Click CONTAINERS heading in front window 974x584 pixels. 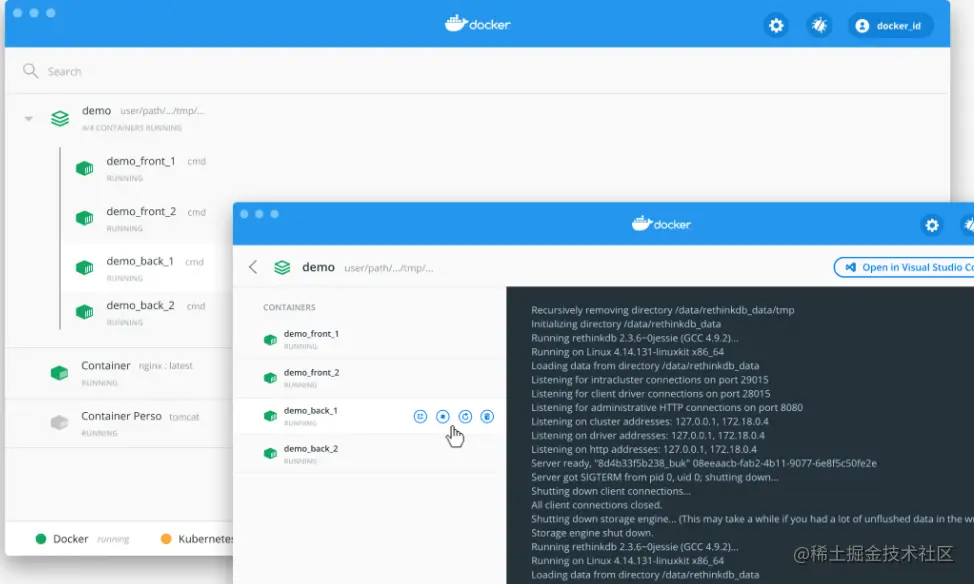click(289, 307)
